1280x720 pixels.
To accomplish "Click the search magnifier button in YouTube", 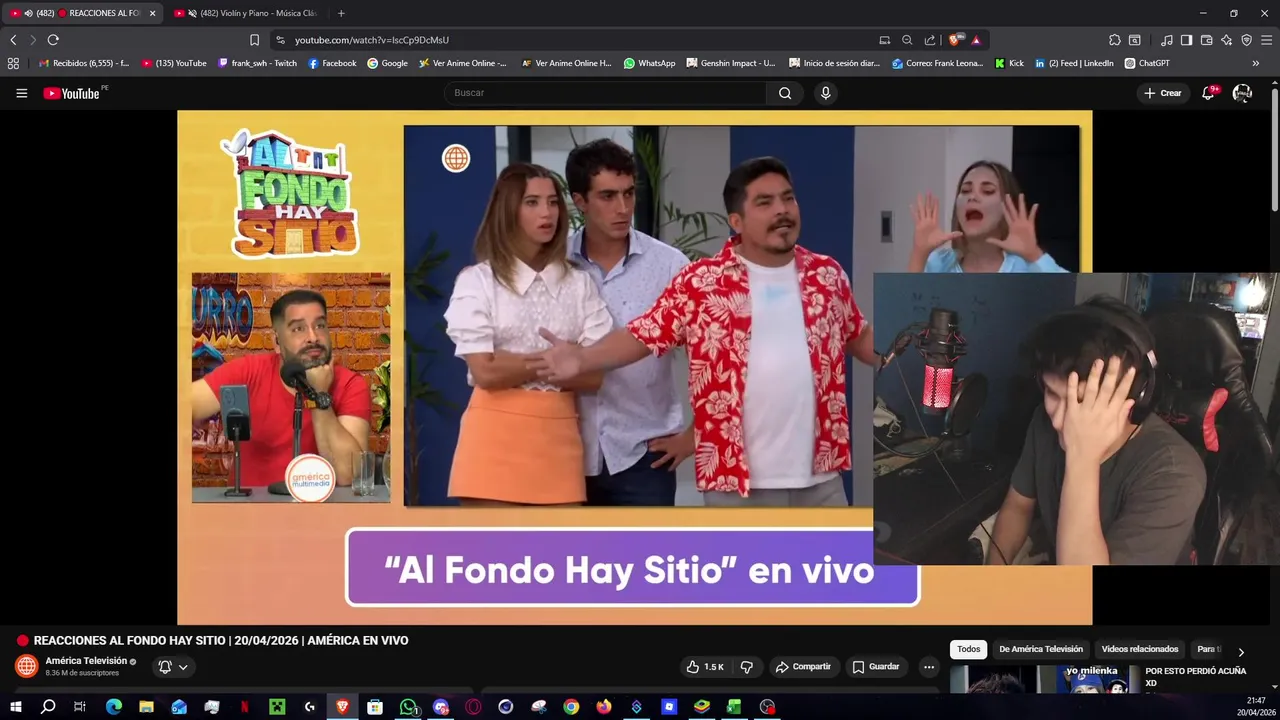I will click(785, 93).
